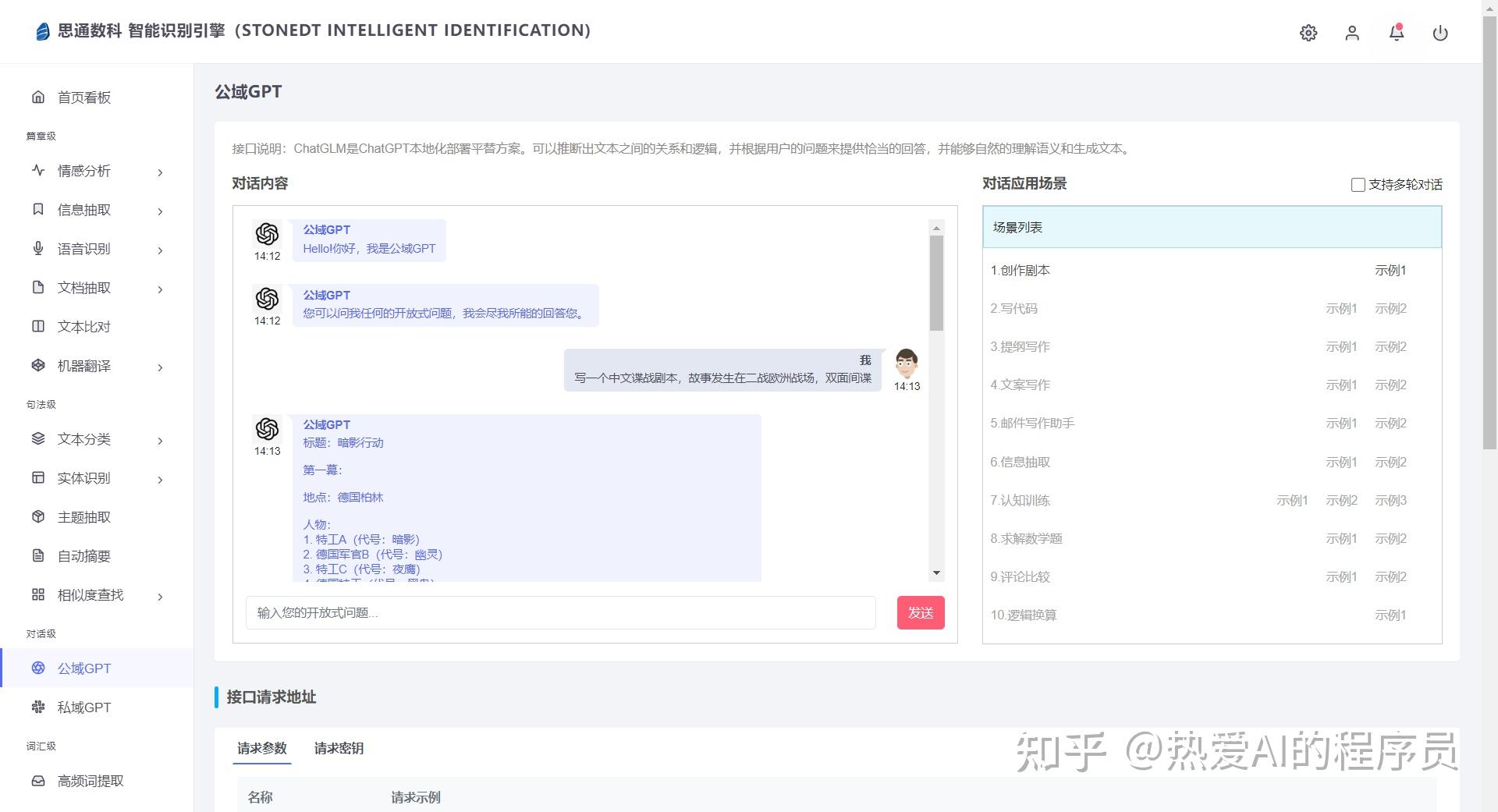Expand the 机器翻译 submenu chevron

click(160, 367)
